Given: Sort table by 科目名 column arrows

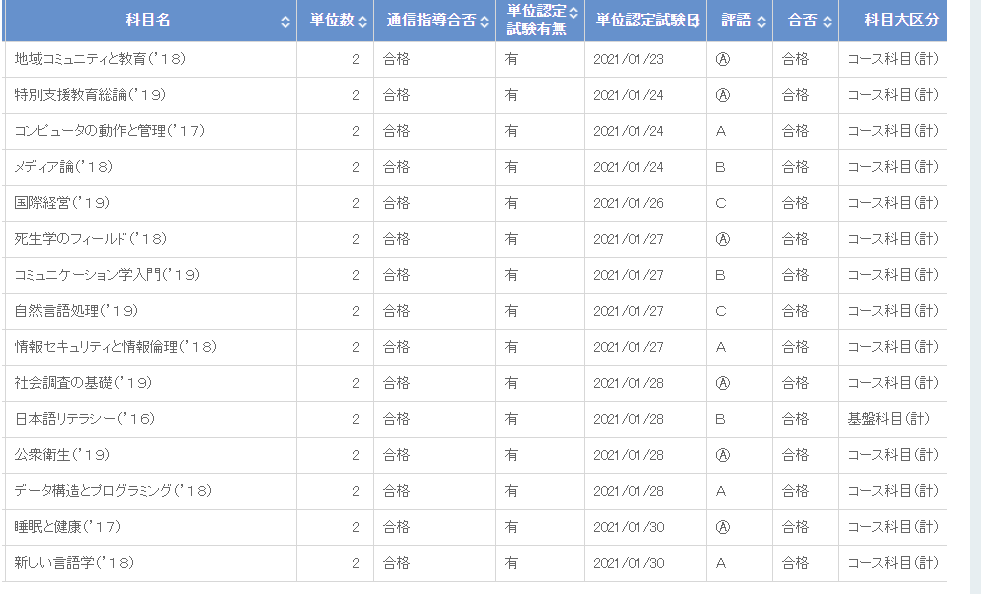Looking at the screenshot, I should tap(285, 22).
